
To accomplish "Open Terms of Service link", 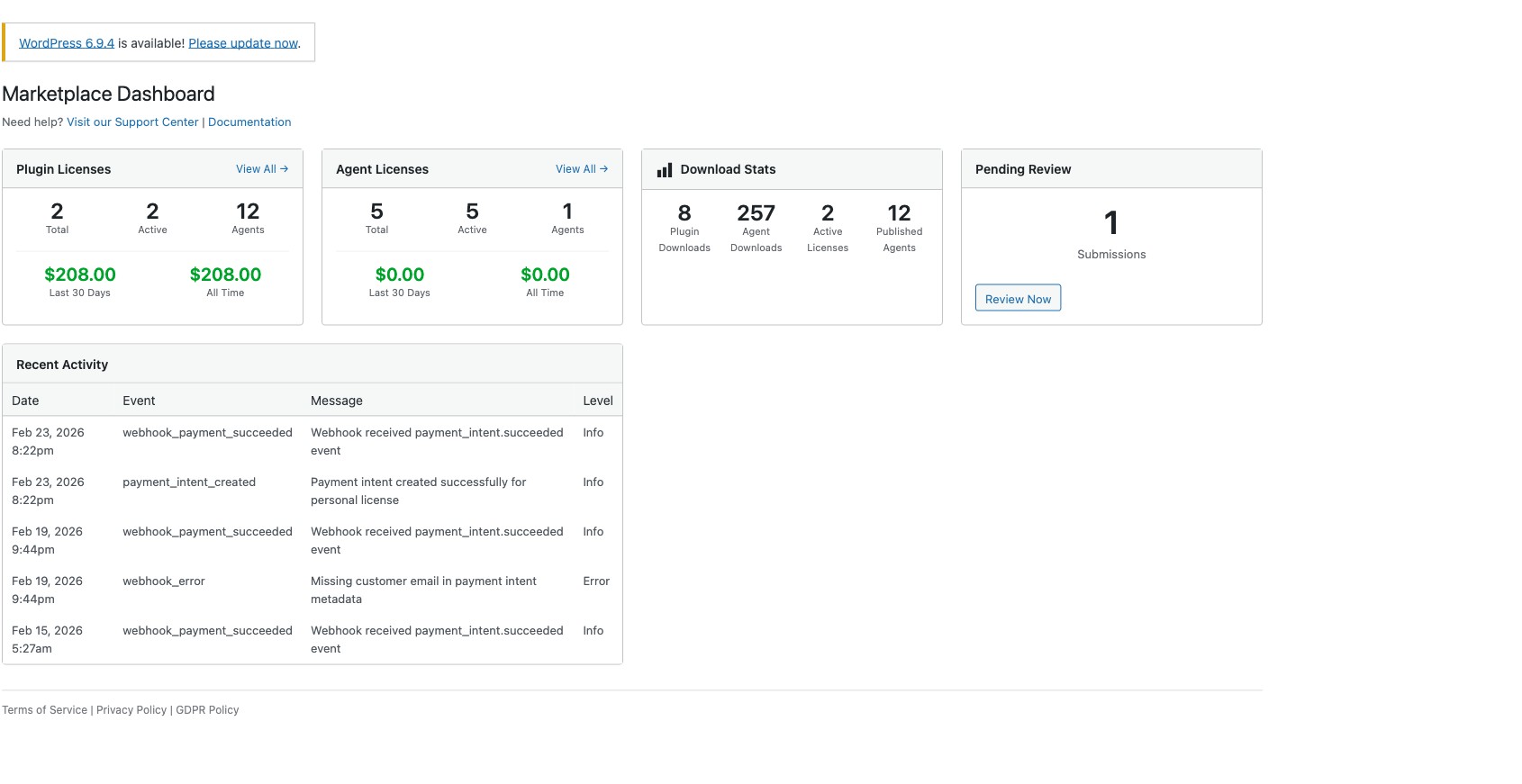I will [x=44, y=710].
